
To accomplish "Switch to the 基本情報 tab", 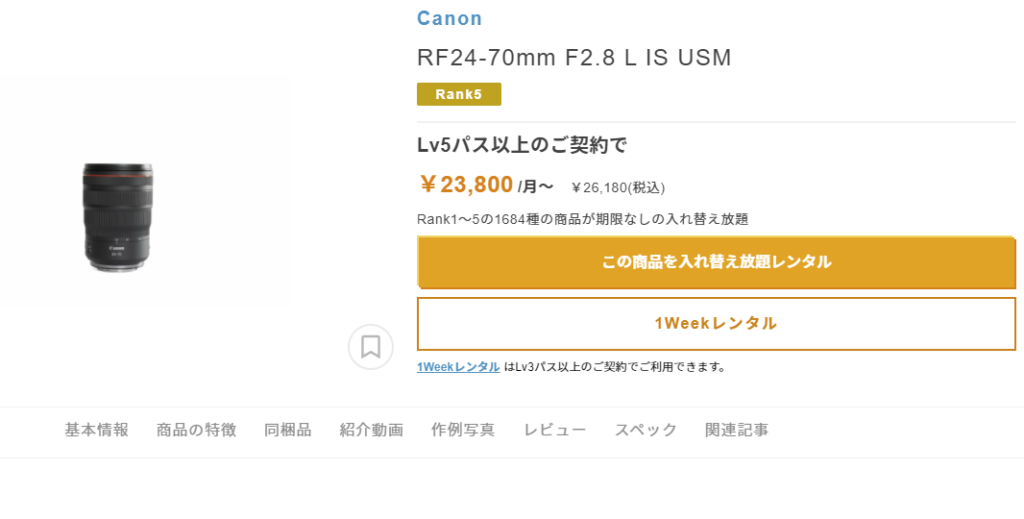I will pos(97,430).
